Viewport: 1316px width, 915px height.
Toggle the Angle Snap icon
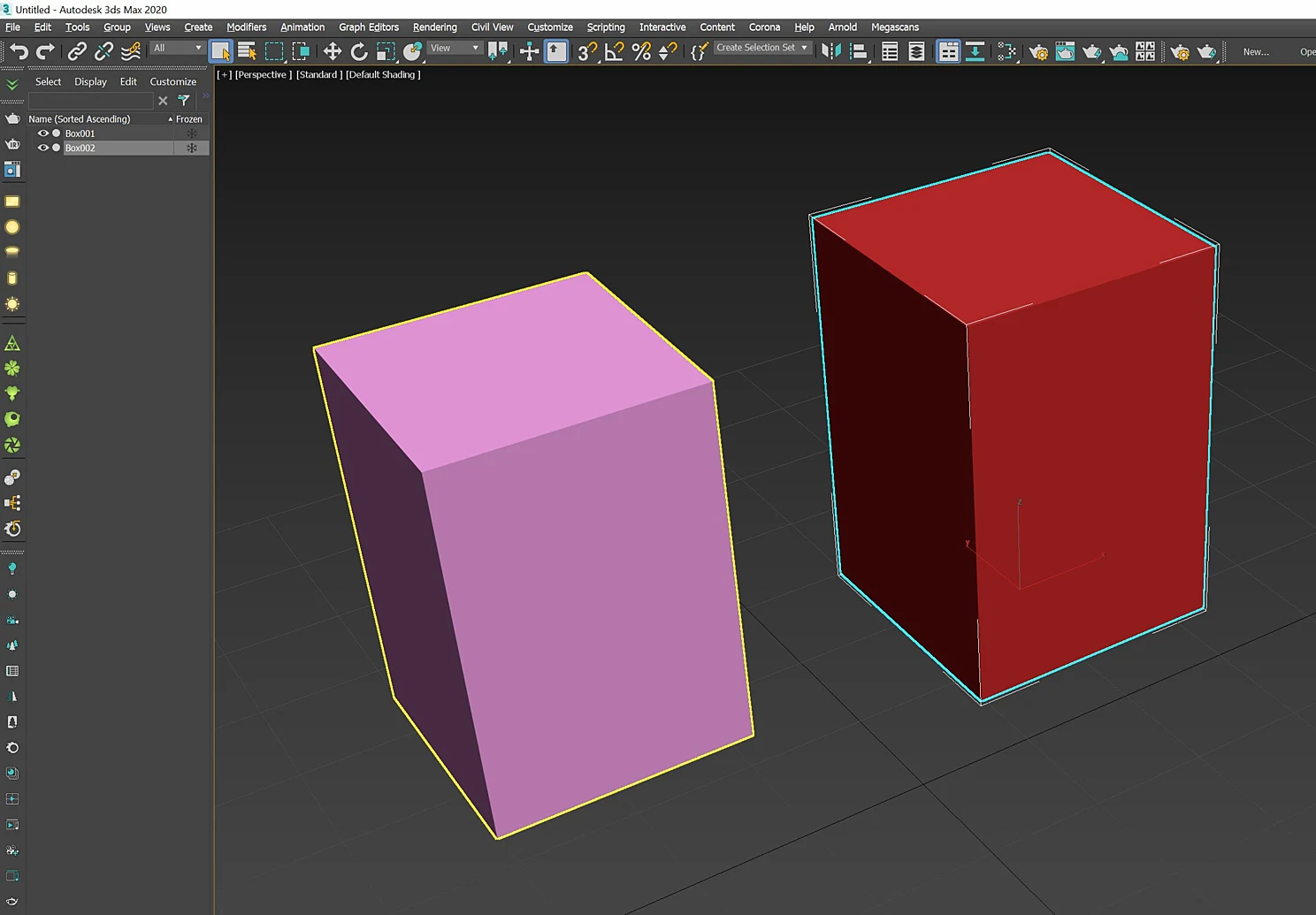(x=614, y=52)
